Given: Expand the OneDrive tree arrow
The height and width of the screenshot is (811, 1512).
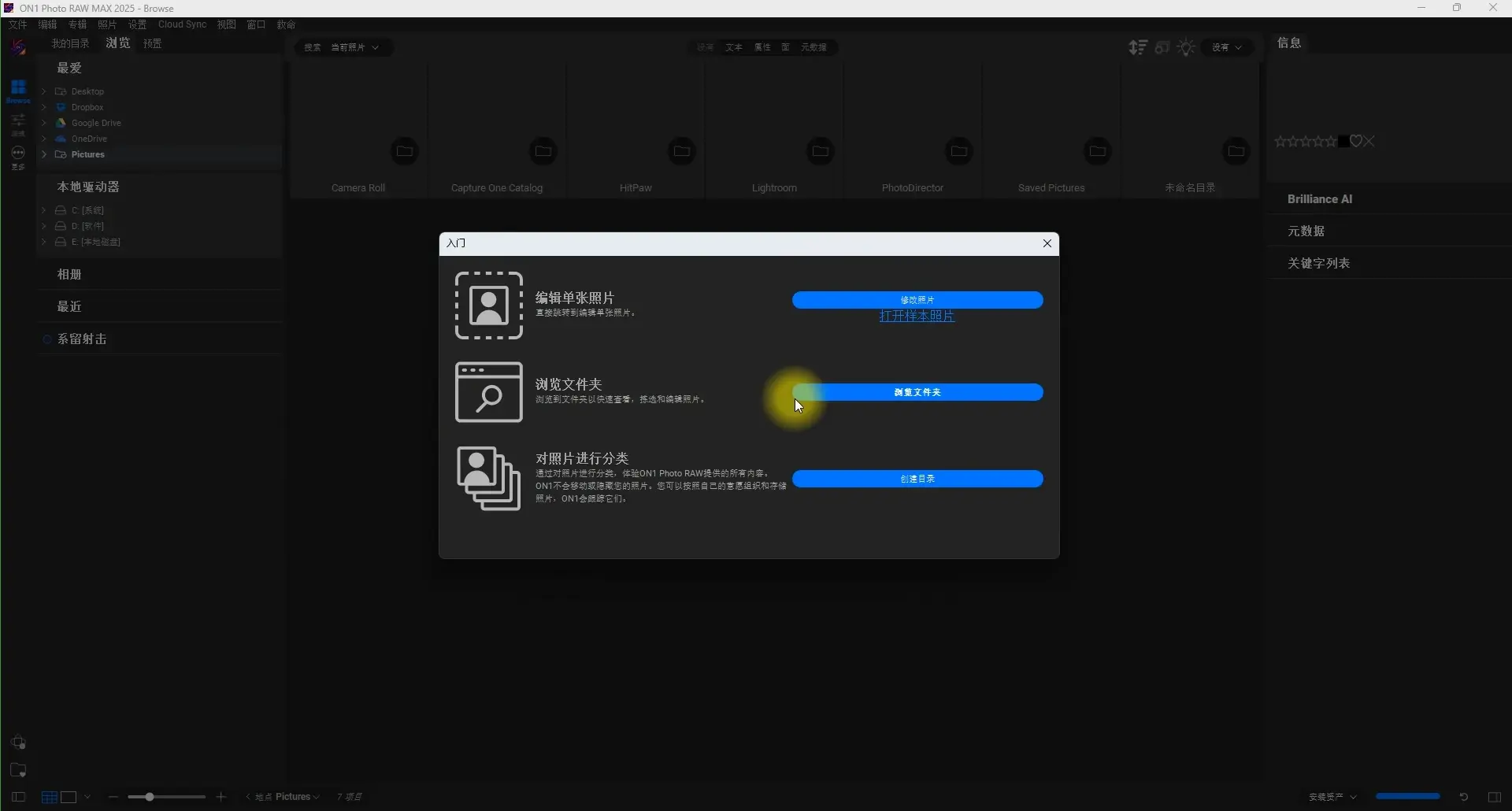Looking at the screenshot, I should point(44,139).
